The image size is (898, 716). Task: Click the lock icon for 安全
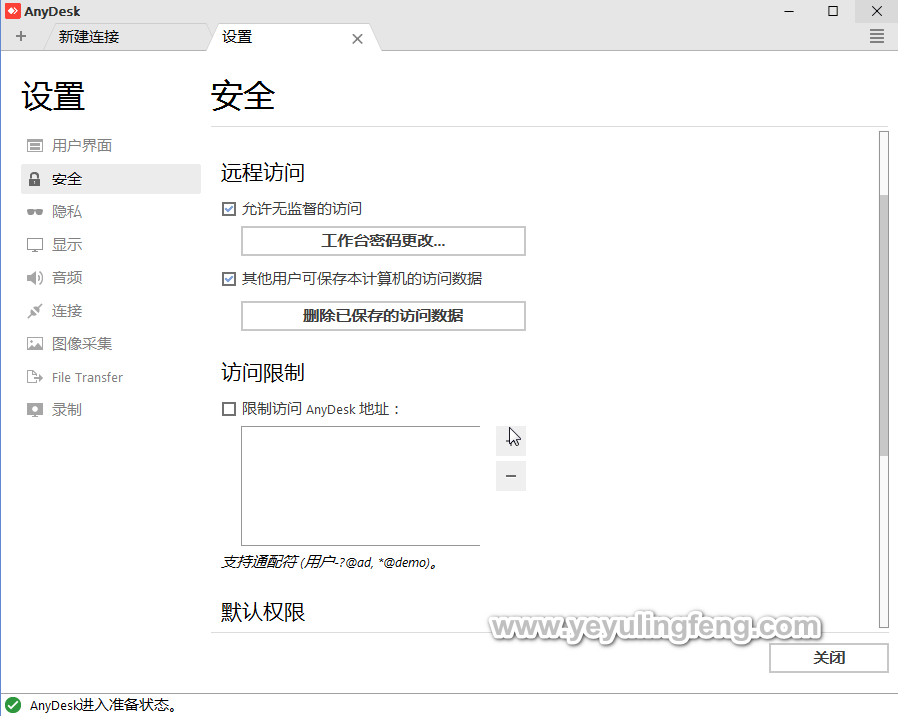coord(35,179)
